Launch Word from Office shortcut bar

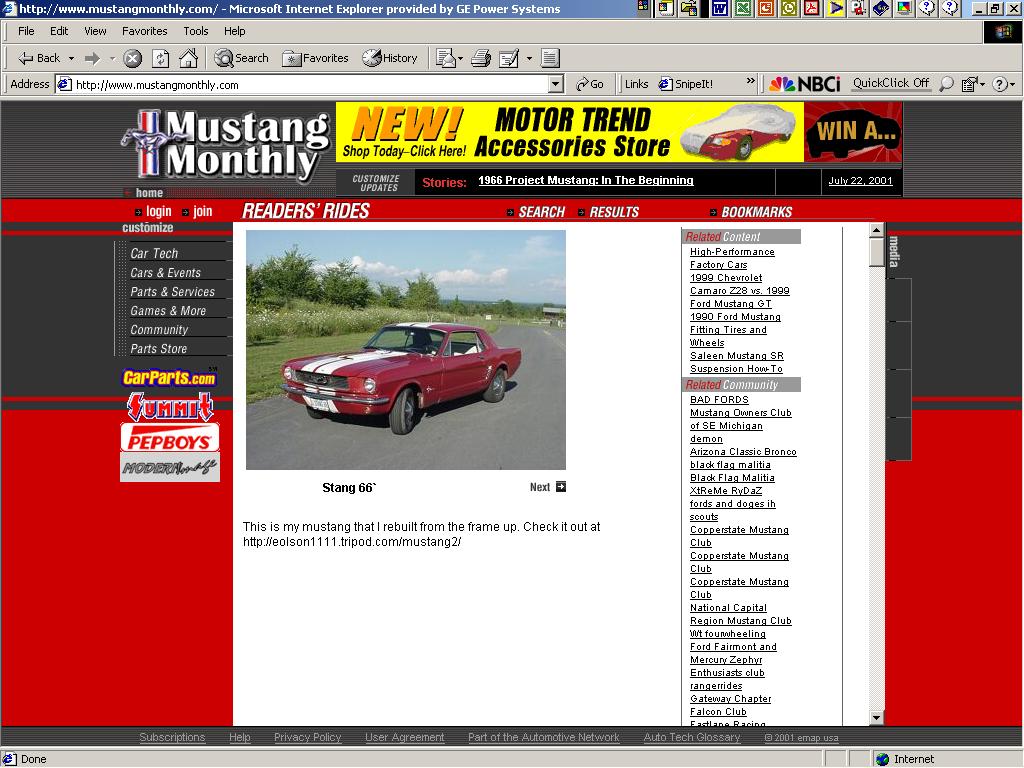pyautogui.click(x=720, y=8)
